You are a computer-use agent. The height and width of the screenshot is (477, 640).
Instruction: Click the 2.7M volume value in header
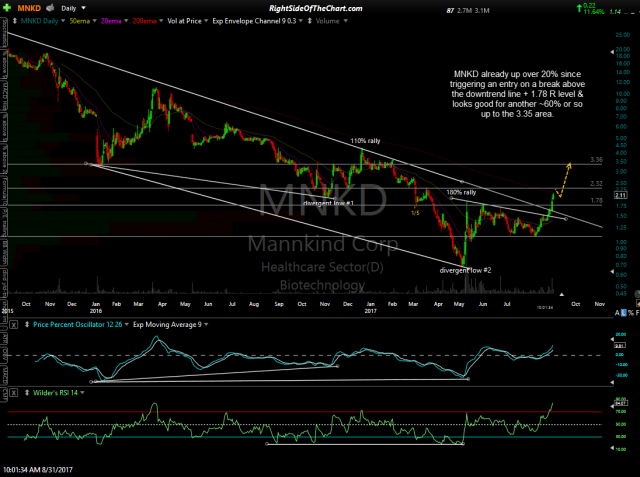coord(464,11)
